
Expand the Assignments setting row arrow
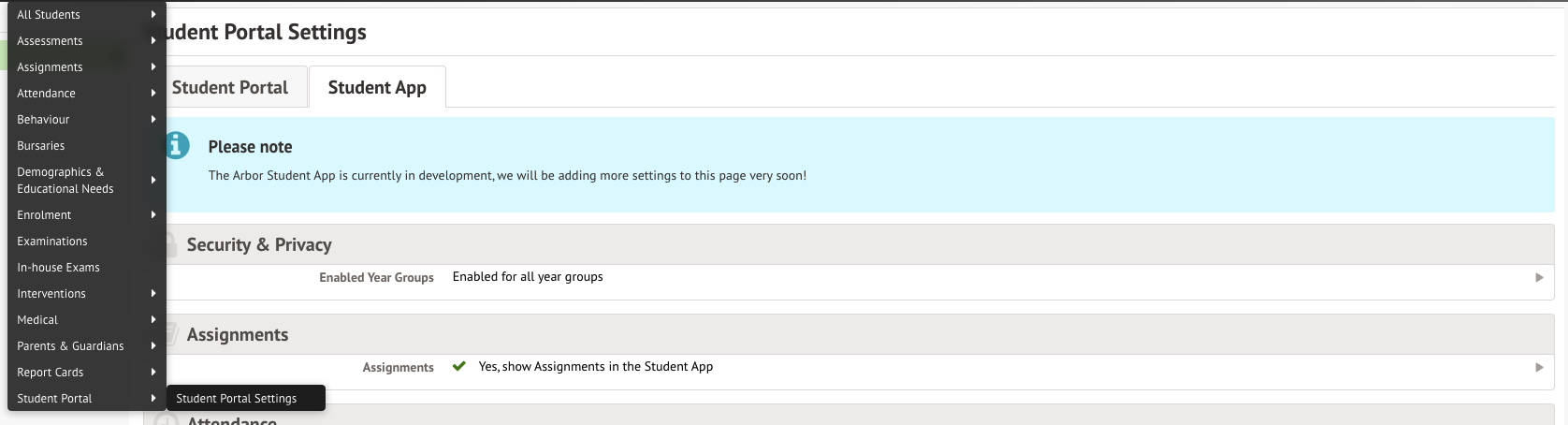click(1539, 368)
